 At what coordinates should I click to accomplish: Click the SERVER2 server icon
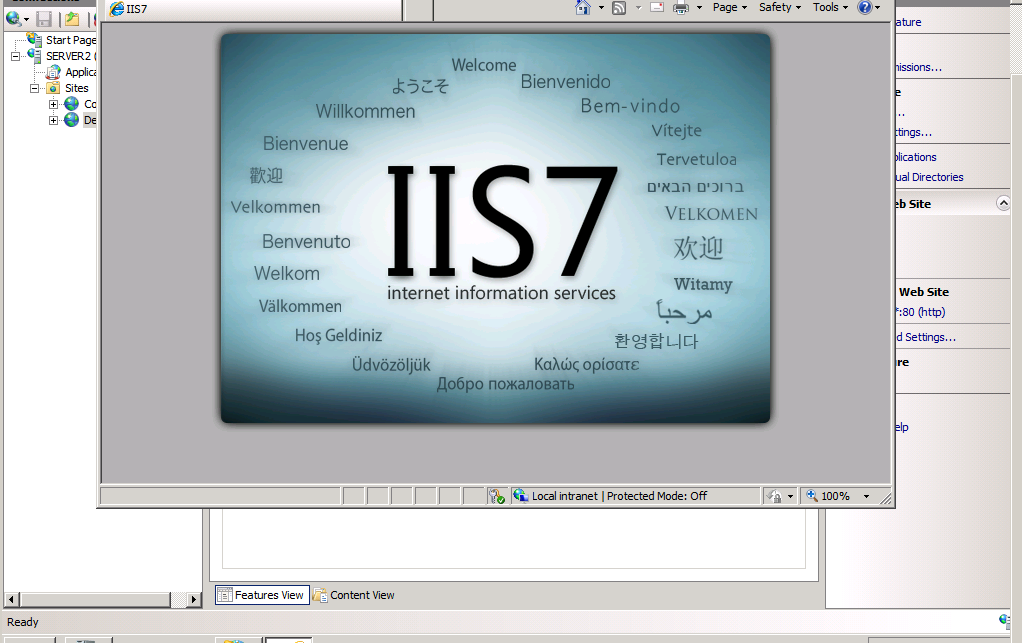tap(35, 55)
